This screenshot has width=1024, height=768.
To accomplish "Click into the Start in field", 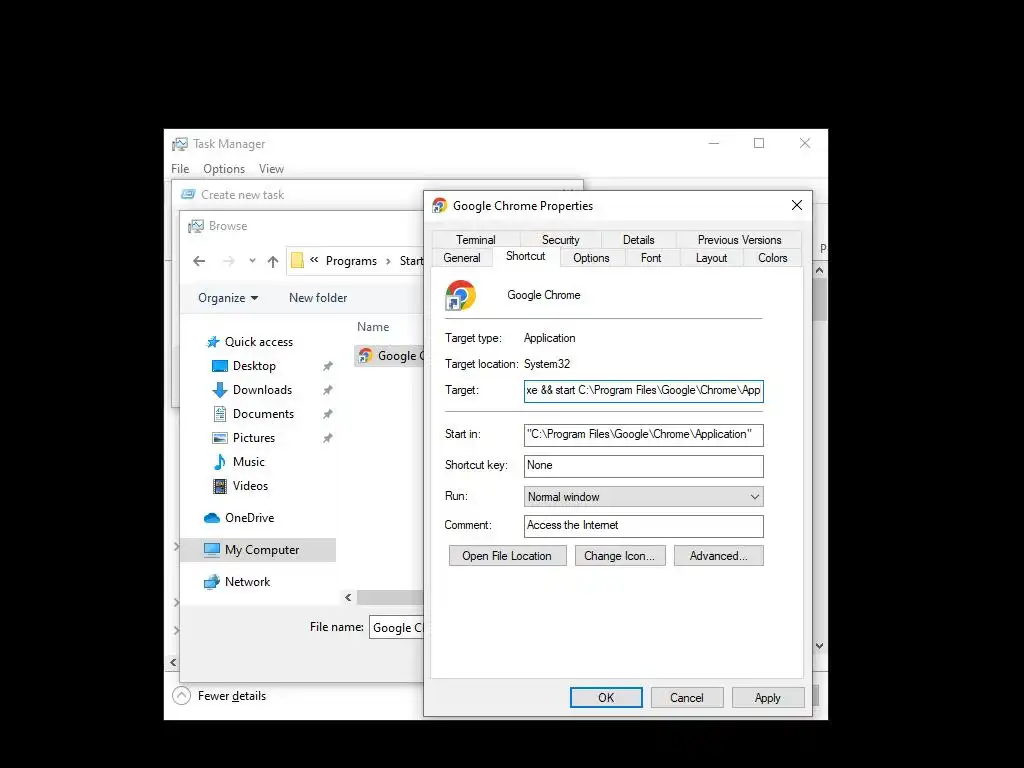I will tap(643, 435).
